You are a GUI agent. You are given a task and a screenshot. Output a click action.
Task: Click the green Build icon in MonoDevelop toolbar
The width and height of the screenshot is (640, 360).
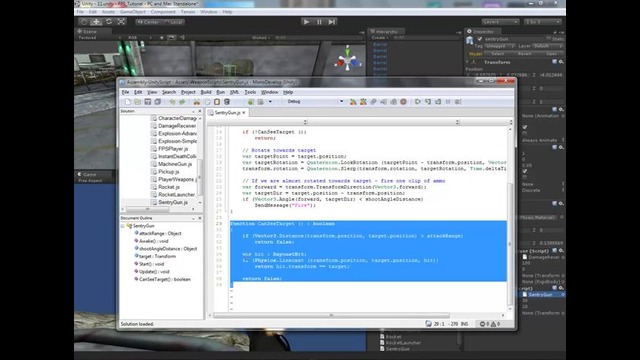[x=251, y=102]
